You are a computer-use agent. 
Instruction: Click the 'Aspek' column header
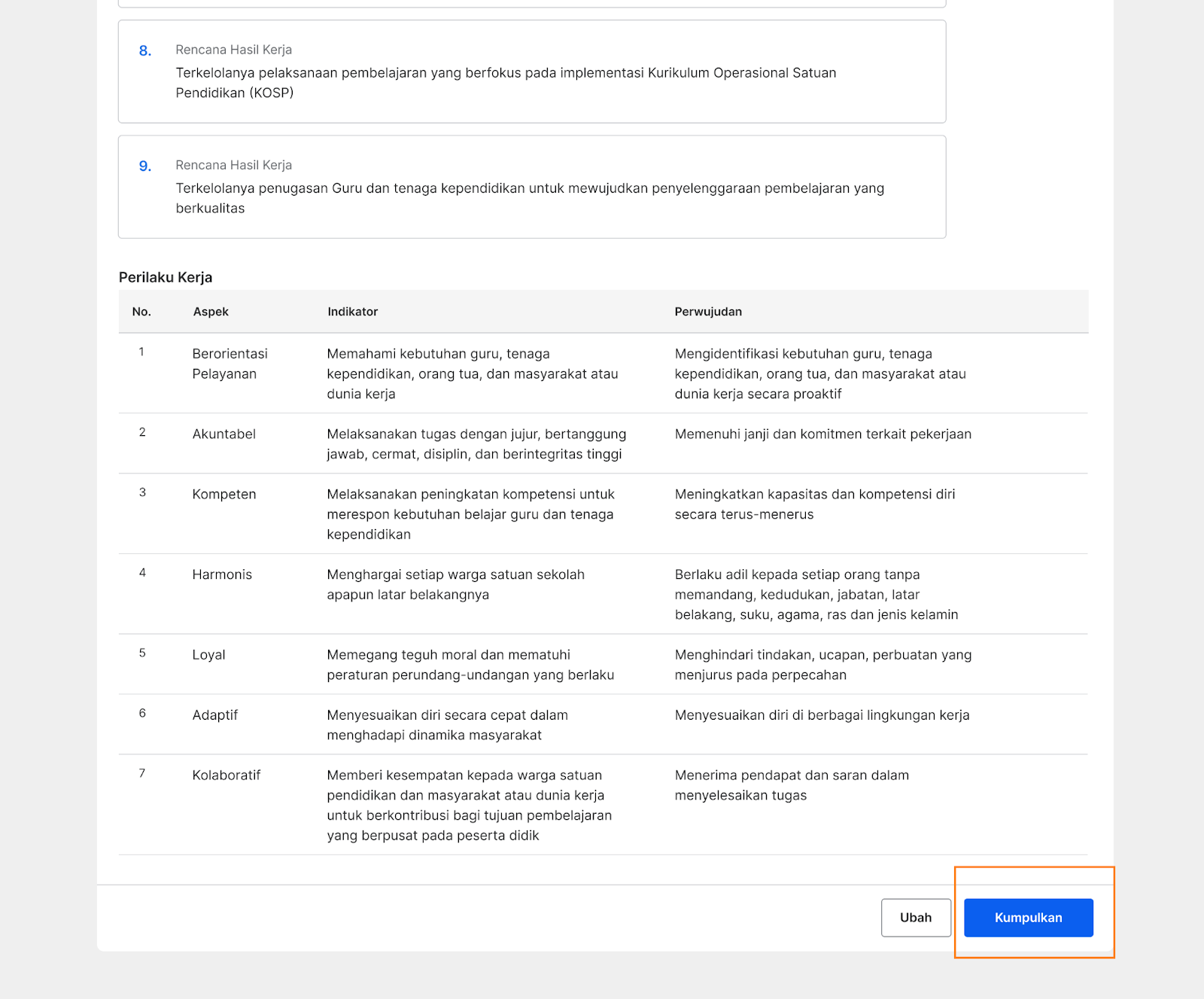211,312
